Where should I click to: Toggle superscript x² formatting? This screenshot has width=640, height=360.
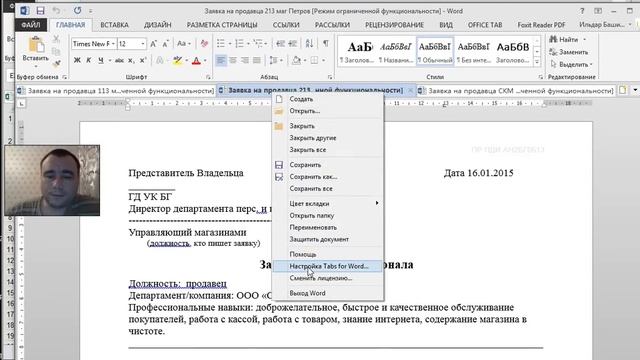coord(143,60)
